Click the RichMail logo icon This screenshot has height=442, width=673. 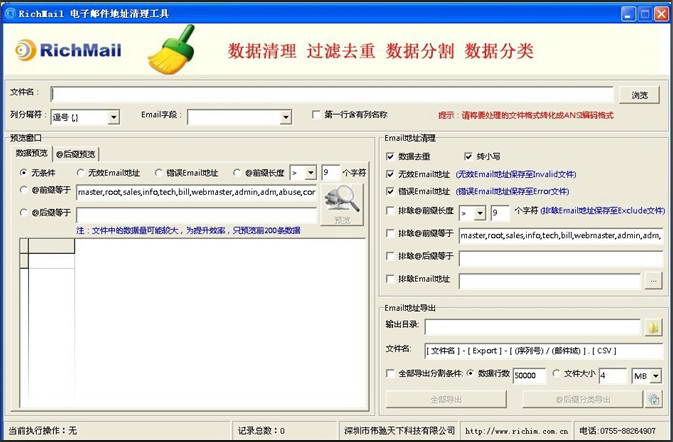point(25,50)
